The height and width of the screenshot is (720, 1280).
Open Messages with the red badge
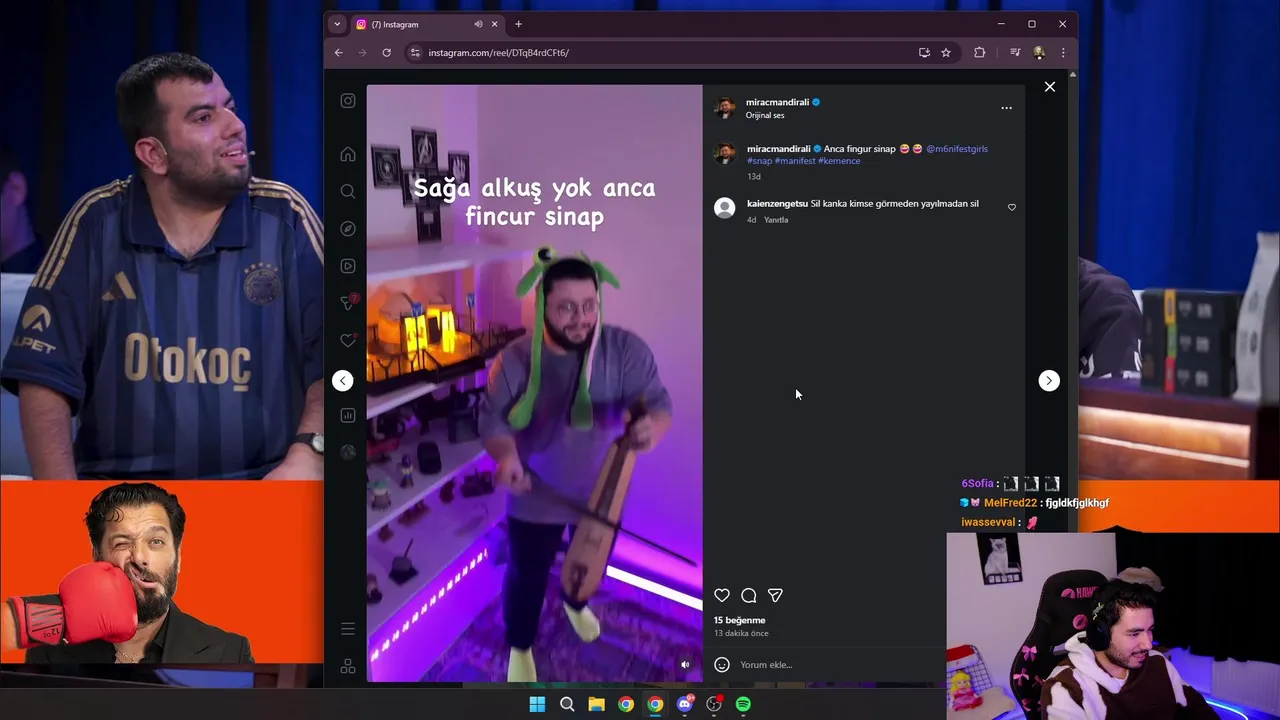(349, 302)
